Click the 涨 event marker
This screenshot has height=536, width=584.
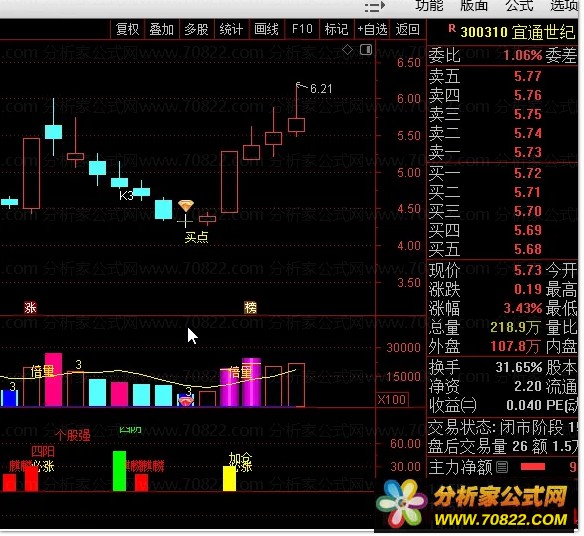pos(30,308)
